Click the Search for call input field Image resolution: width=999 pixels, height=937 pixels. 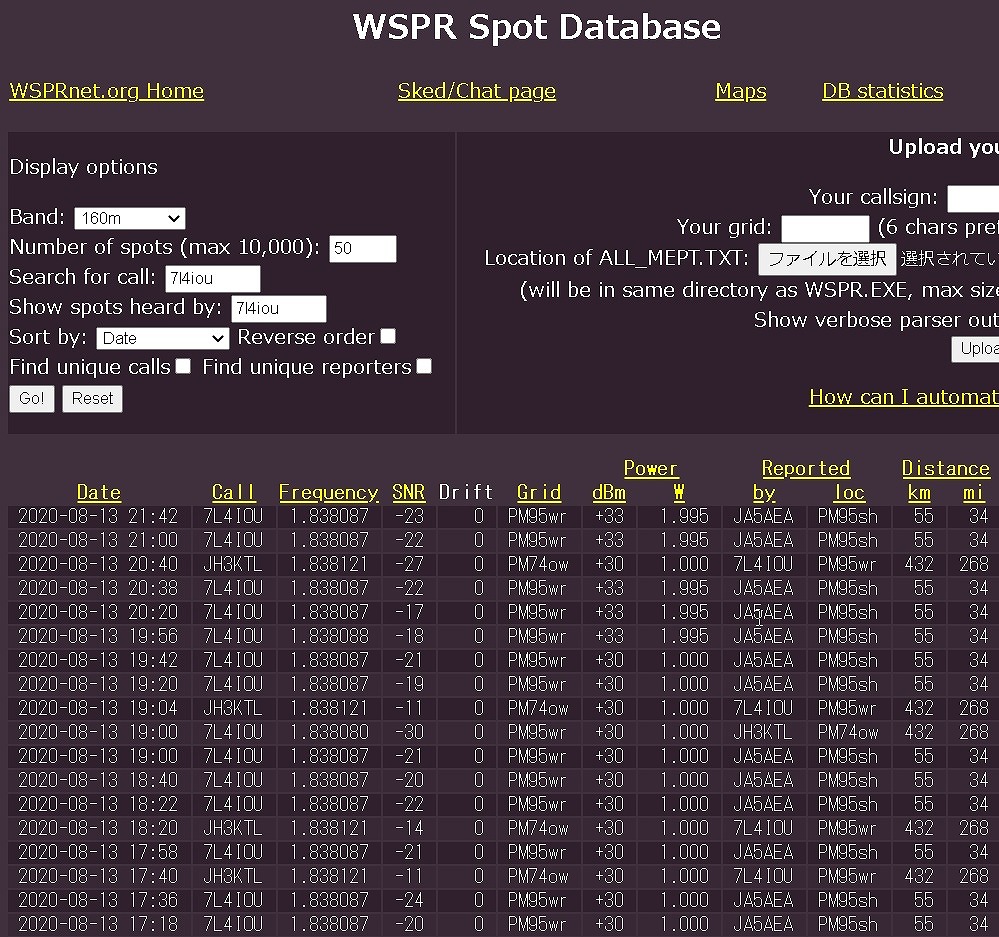(212, 278)
